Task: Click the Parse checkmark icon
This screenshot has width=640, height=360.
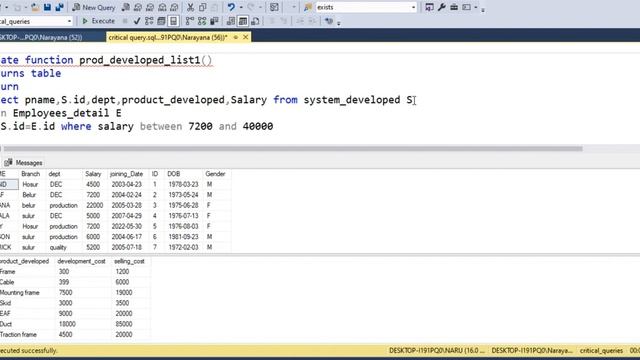Action: pyautogui.click(x=137, y=21)
